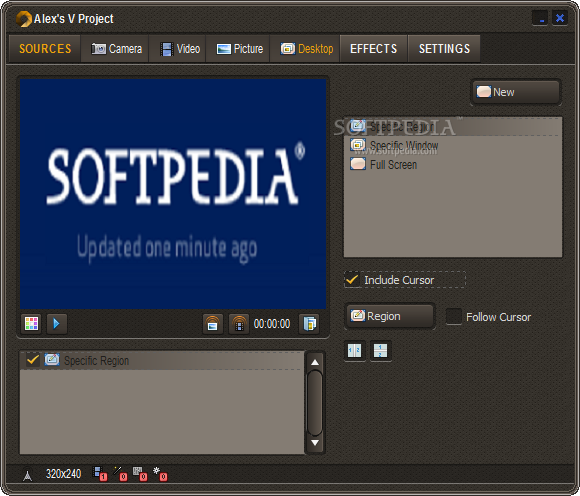Click the antenna icon in status bar
The image size is (580, 496).
pos(27,475)
